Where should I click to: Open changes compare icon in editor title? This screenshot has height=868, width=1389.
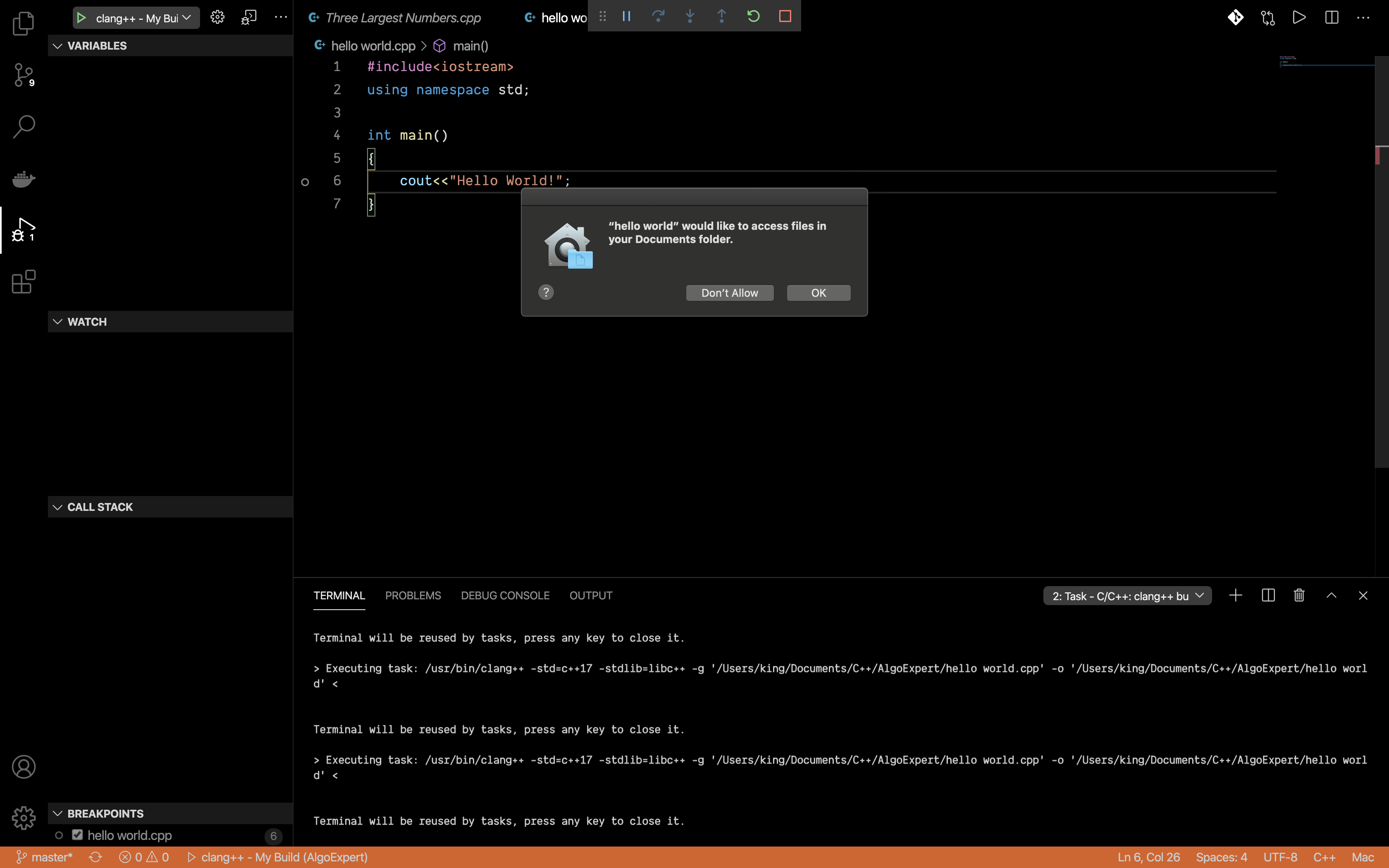tap(1268, 18)
